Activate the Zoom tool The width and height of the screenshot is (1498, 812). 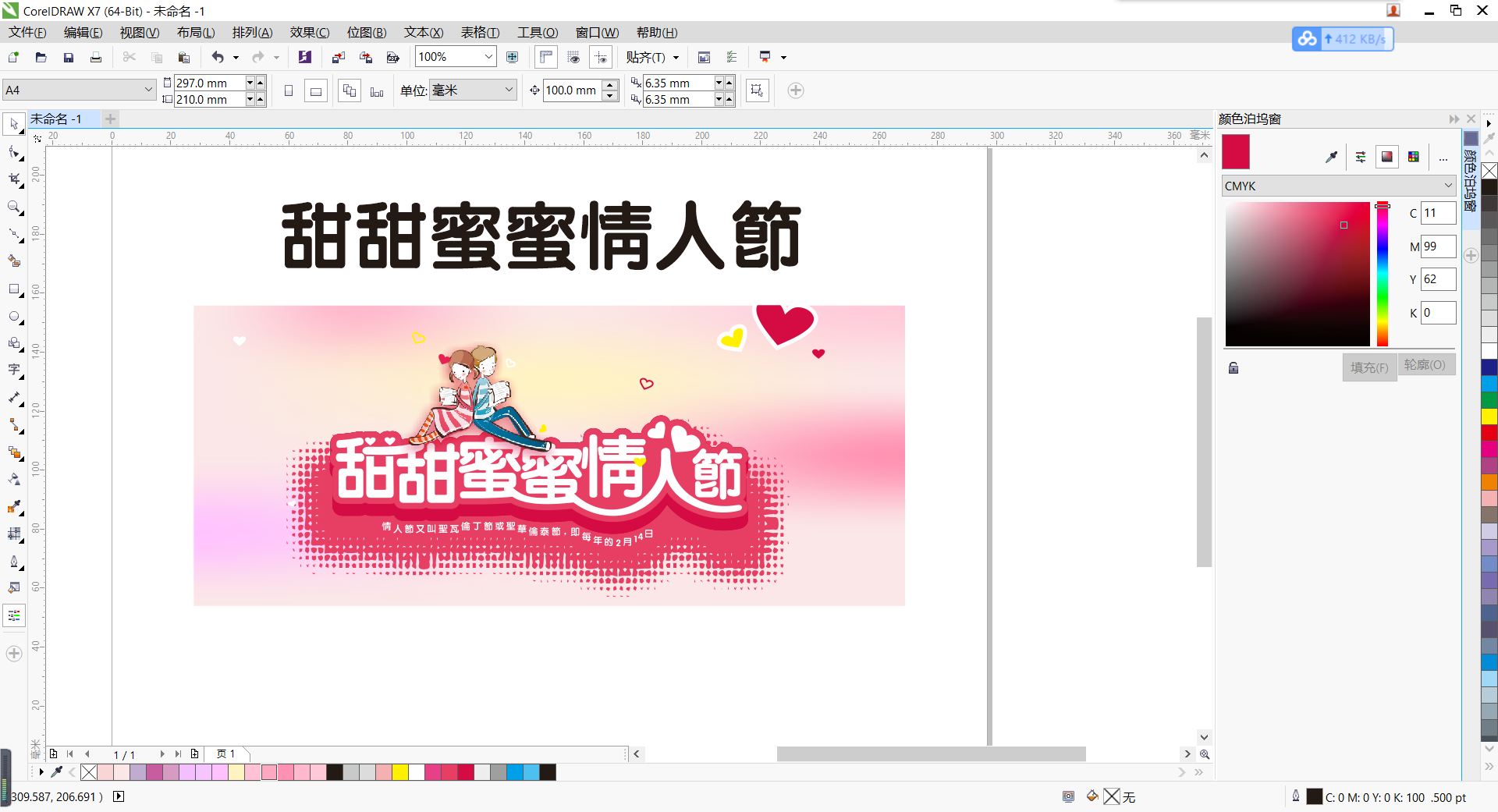(13, 207)
